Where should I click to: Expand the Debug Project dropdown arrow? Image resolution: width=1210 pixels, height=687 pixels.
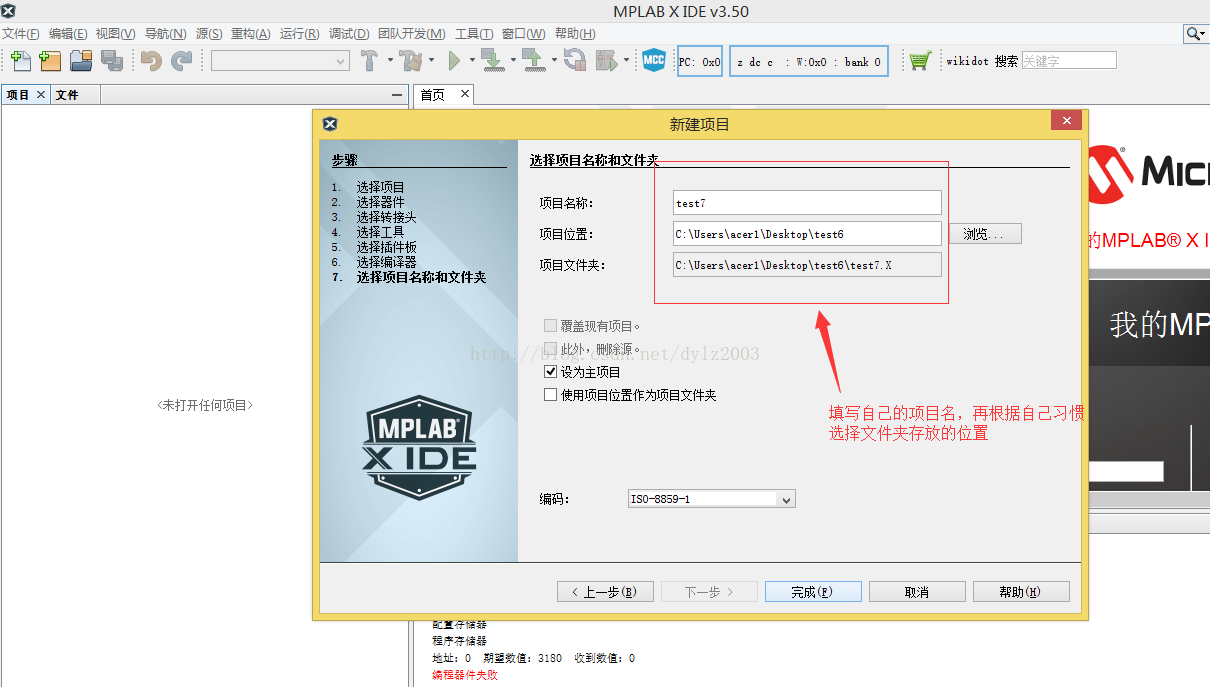627,61
